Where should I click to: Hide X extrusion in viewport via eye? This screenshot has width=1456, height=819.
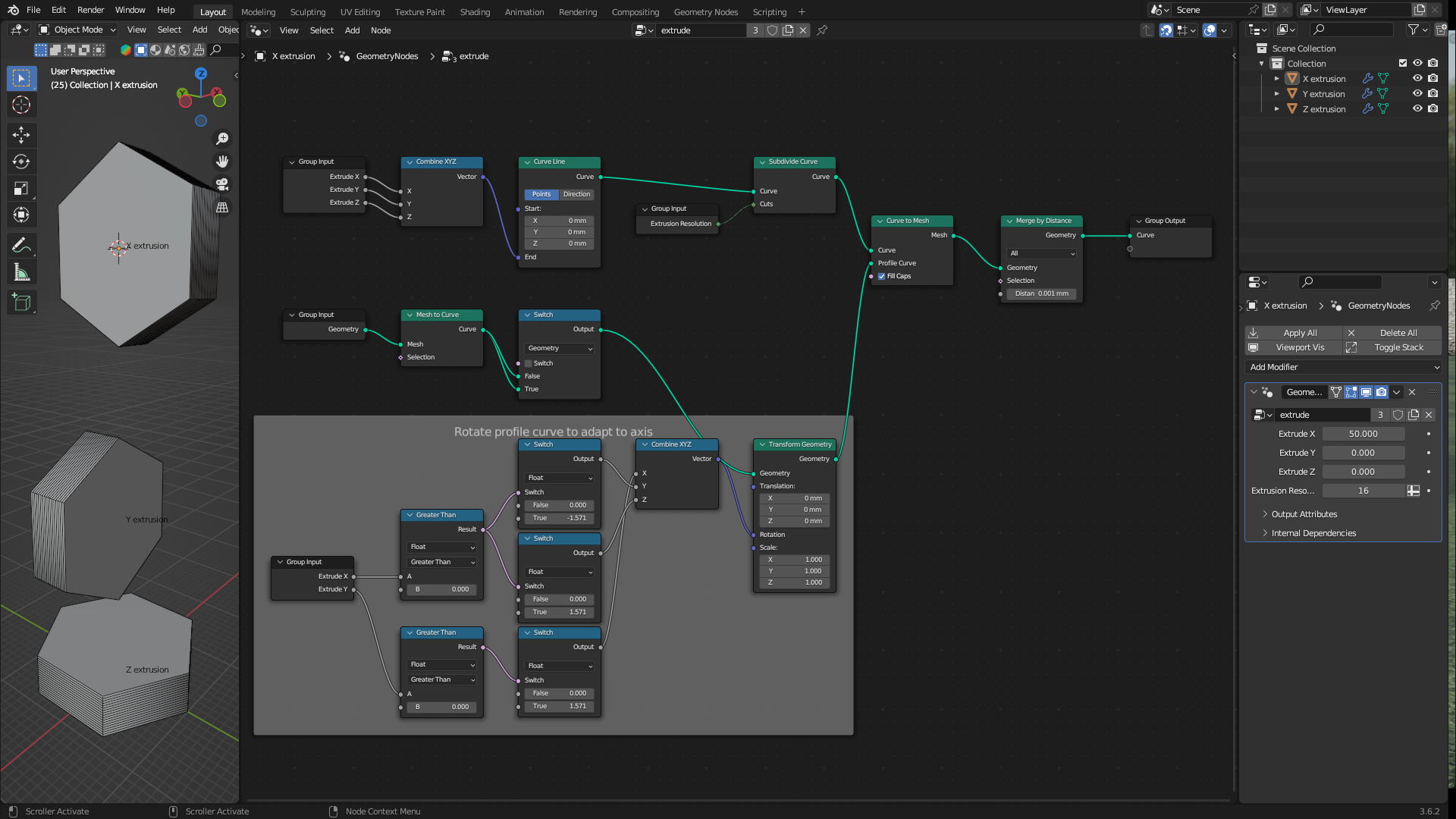[1417, 79]
